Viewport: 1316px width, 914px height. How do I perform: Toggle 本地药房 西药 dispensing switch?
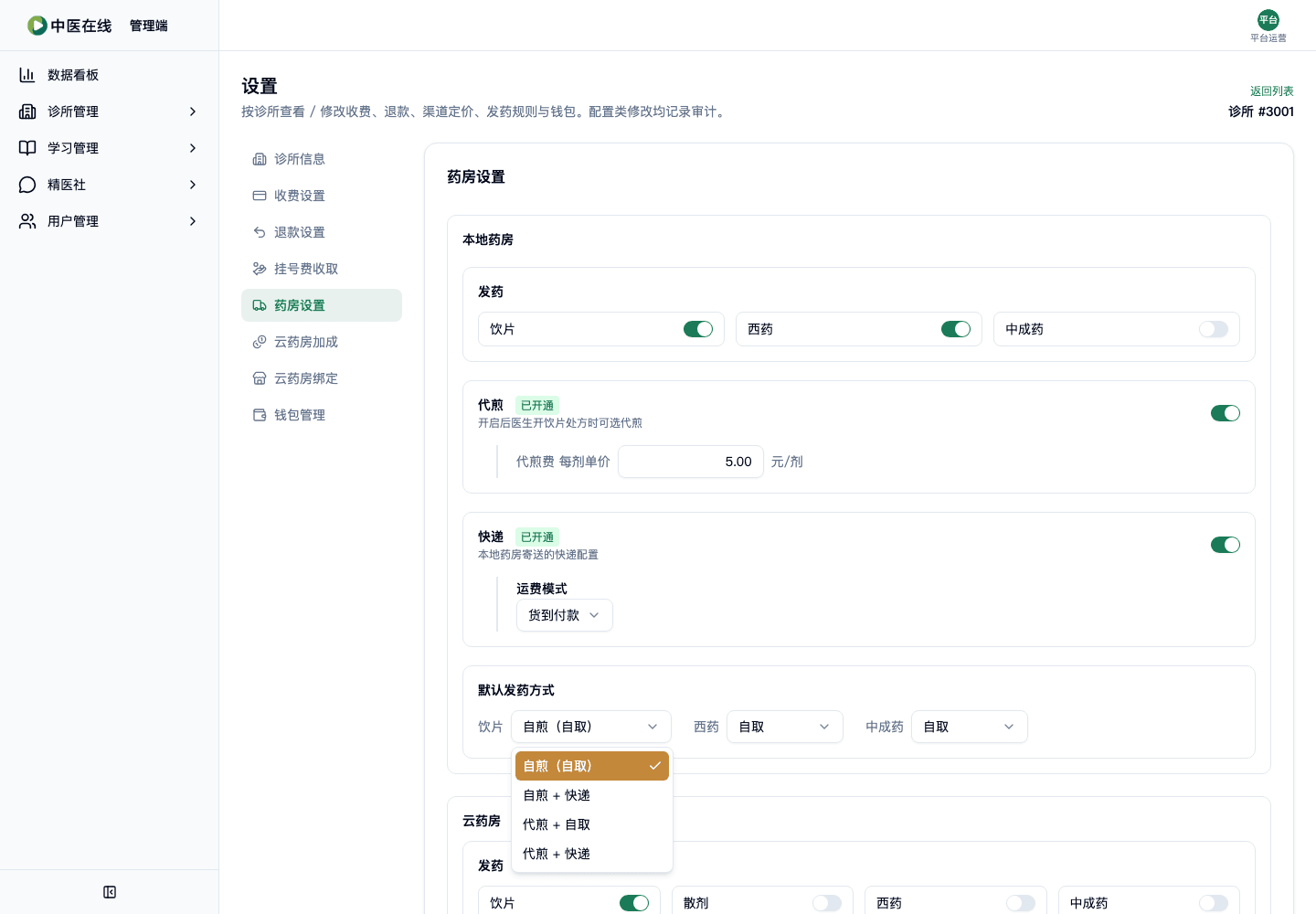point(956,329)
